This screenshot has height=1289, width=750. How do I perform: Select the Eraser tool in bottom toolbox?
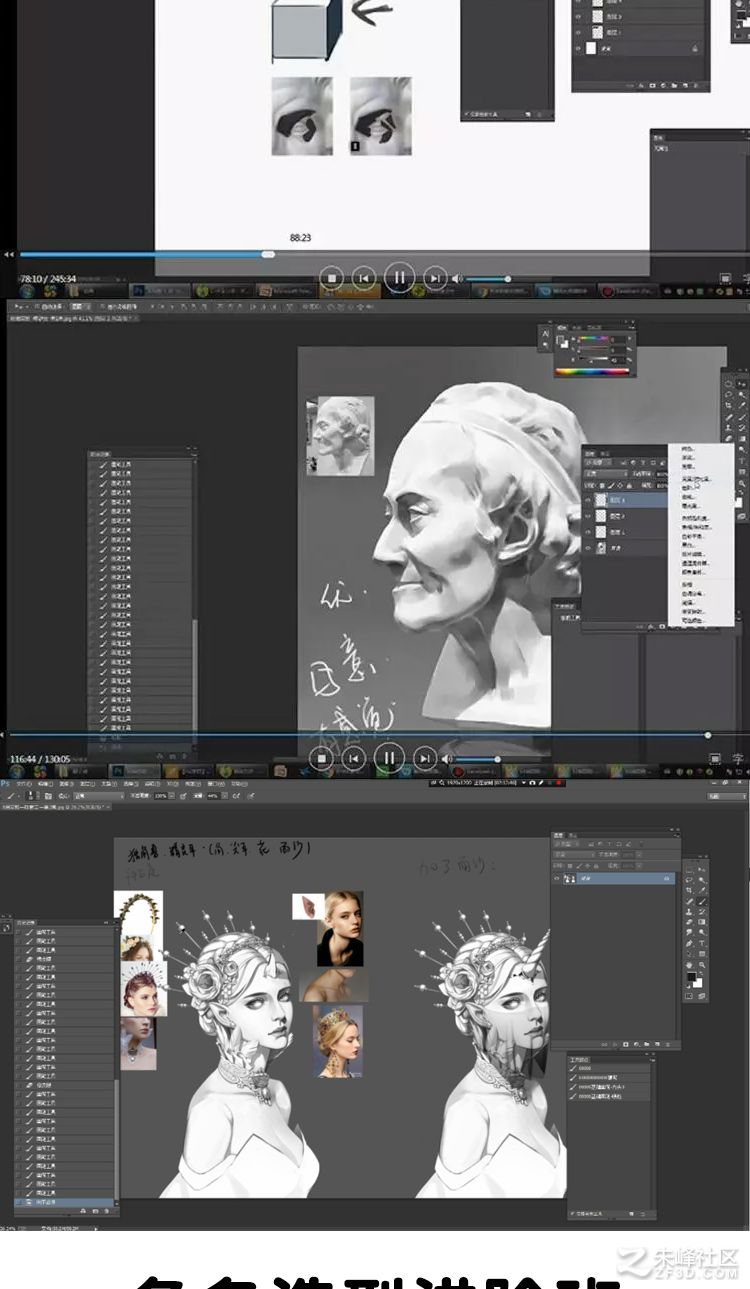689,922
